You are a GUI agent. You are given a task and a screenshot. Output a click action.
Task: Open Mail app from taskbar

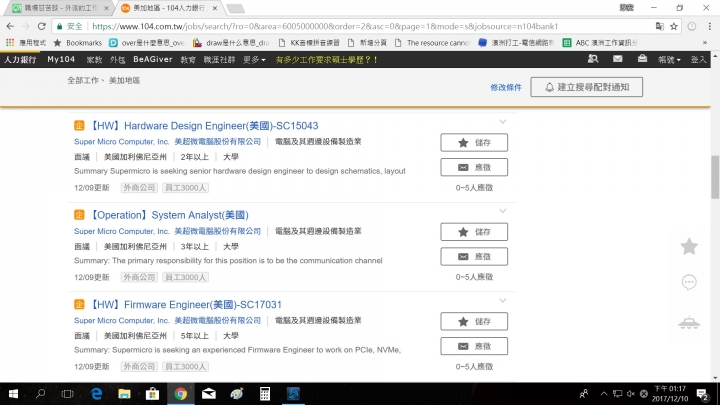(x=208, y=394)
